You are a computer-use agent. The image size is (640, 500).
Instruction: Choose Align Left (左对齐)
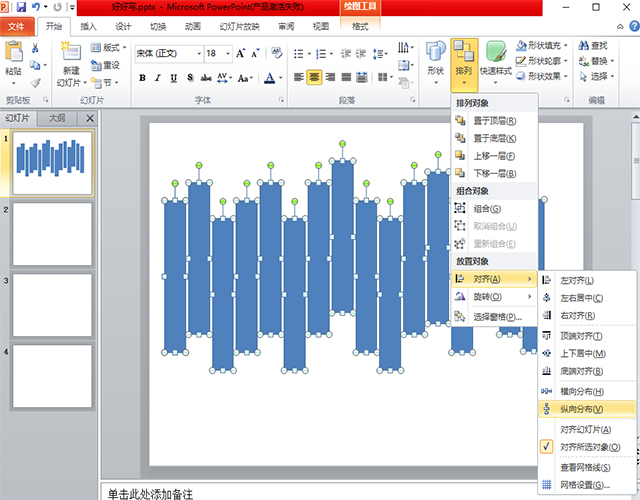pyautogui.click(x=587, y=280)
